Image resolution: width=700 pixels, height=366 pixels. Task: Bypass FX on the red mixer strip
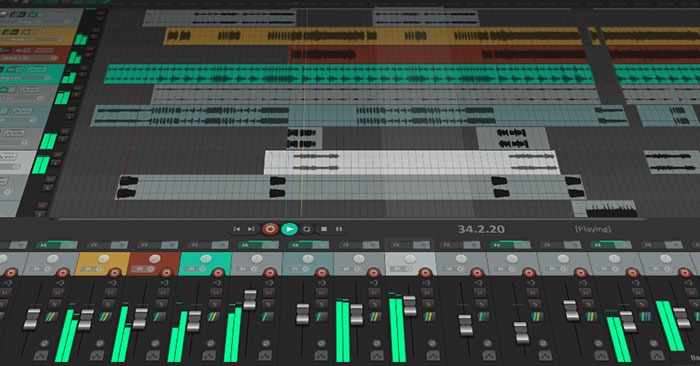(x=170, y=245)
